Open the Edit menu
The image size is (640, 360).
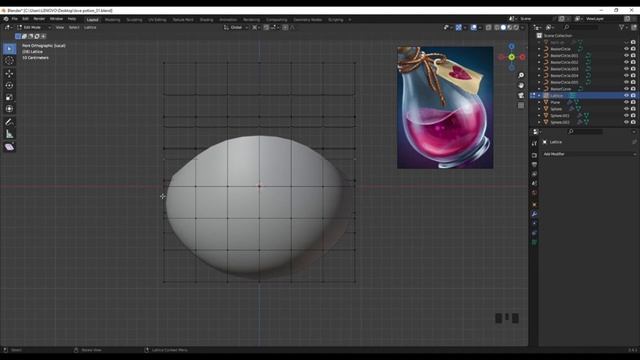[25, 19]
